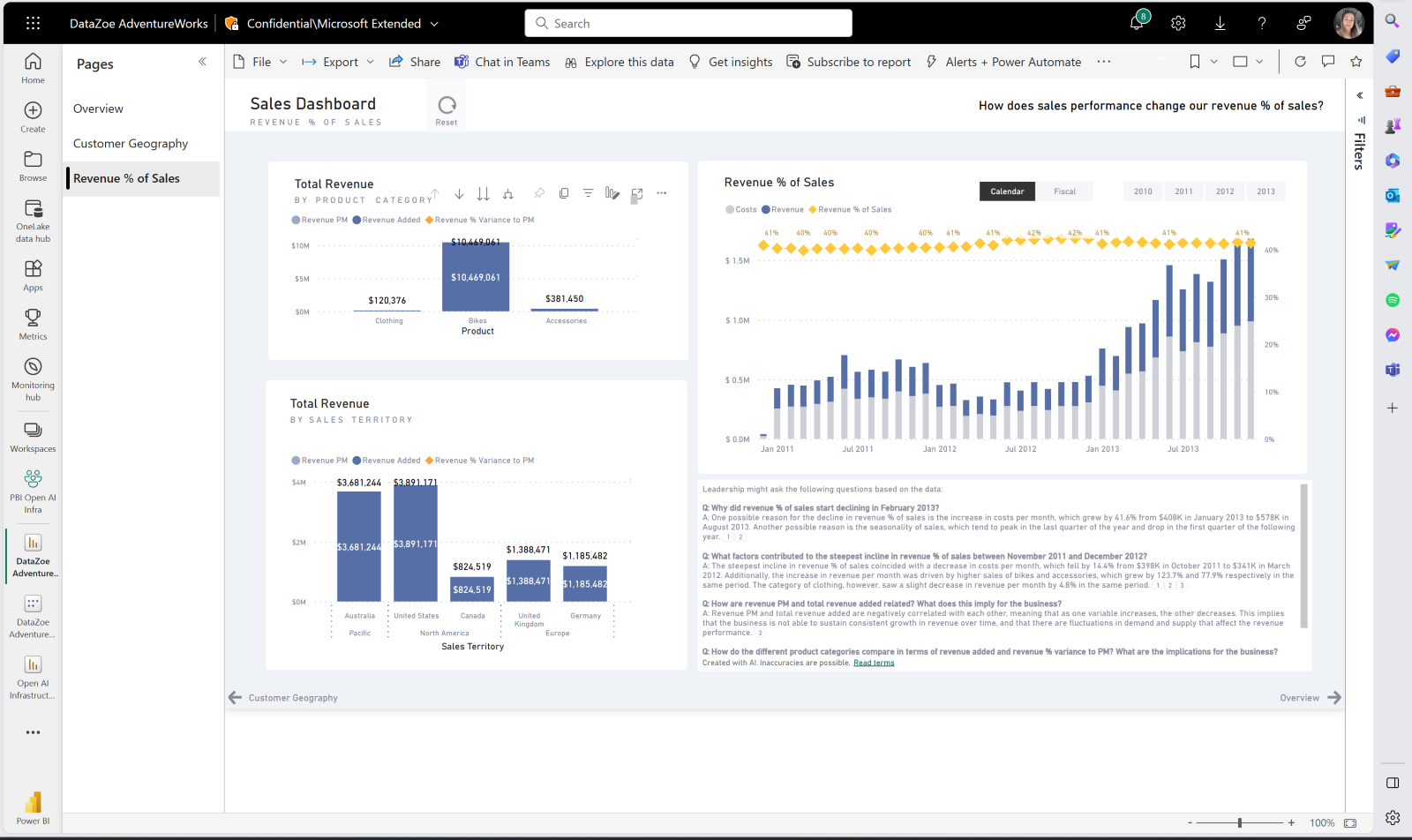Open Apps in the left navigation

[x=33, y=275]
